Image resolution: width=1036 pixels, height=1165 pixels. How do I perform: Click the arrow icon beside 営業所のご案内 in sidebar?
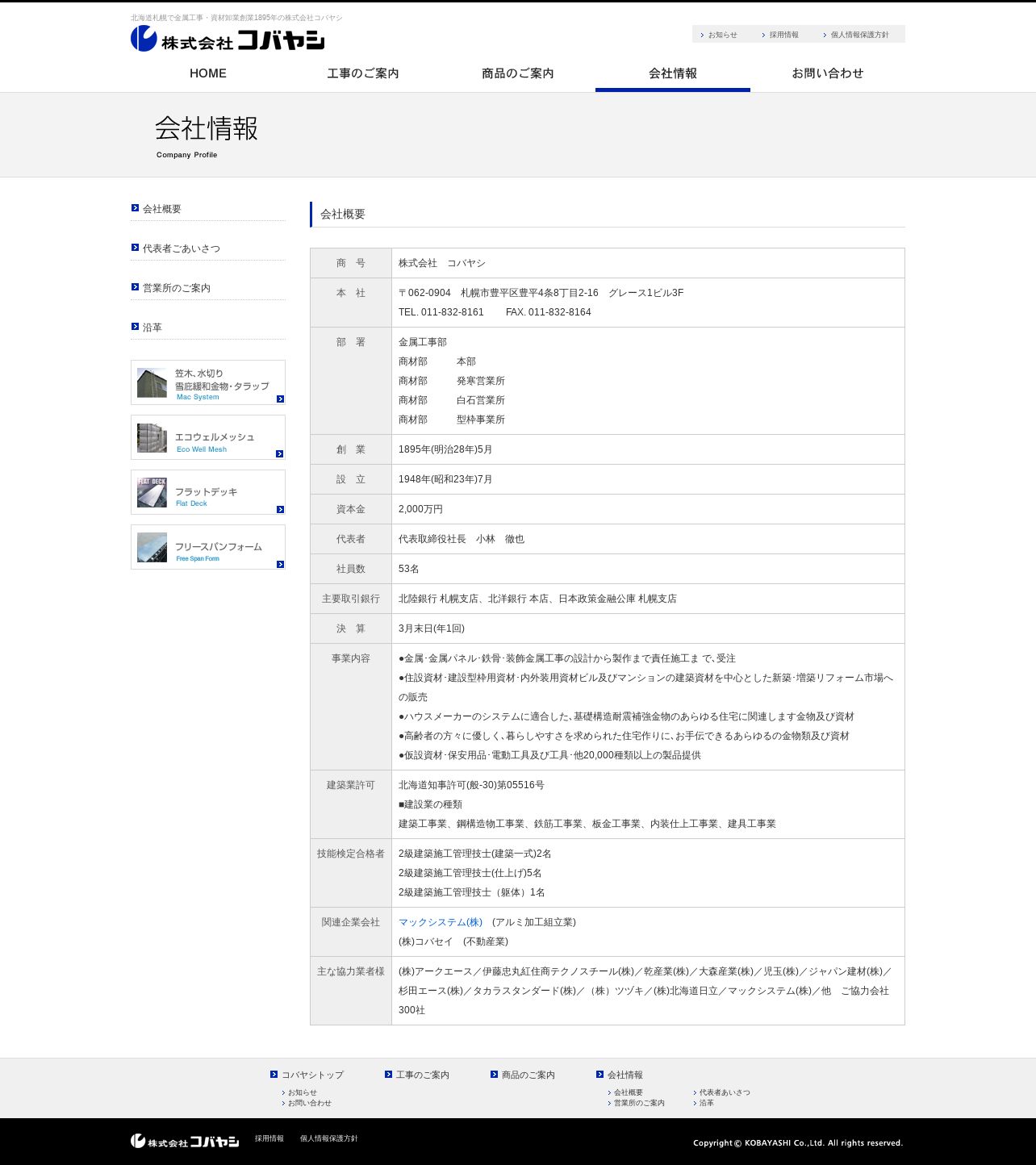[x=136, y=287]
